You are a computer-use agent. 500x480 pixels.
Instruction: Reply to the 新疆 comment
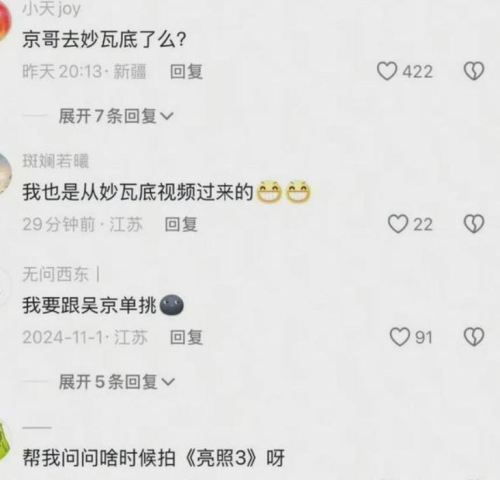tap(186, 72)
